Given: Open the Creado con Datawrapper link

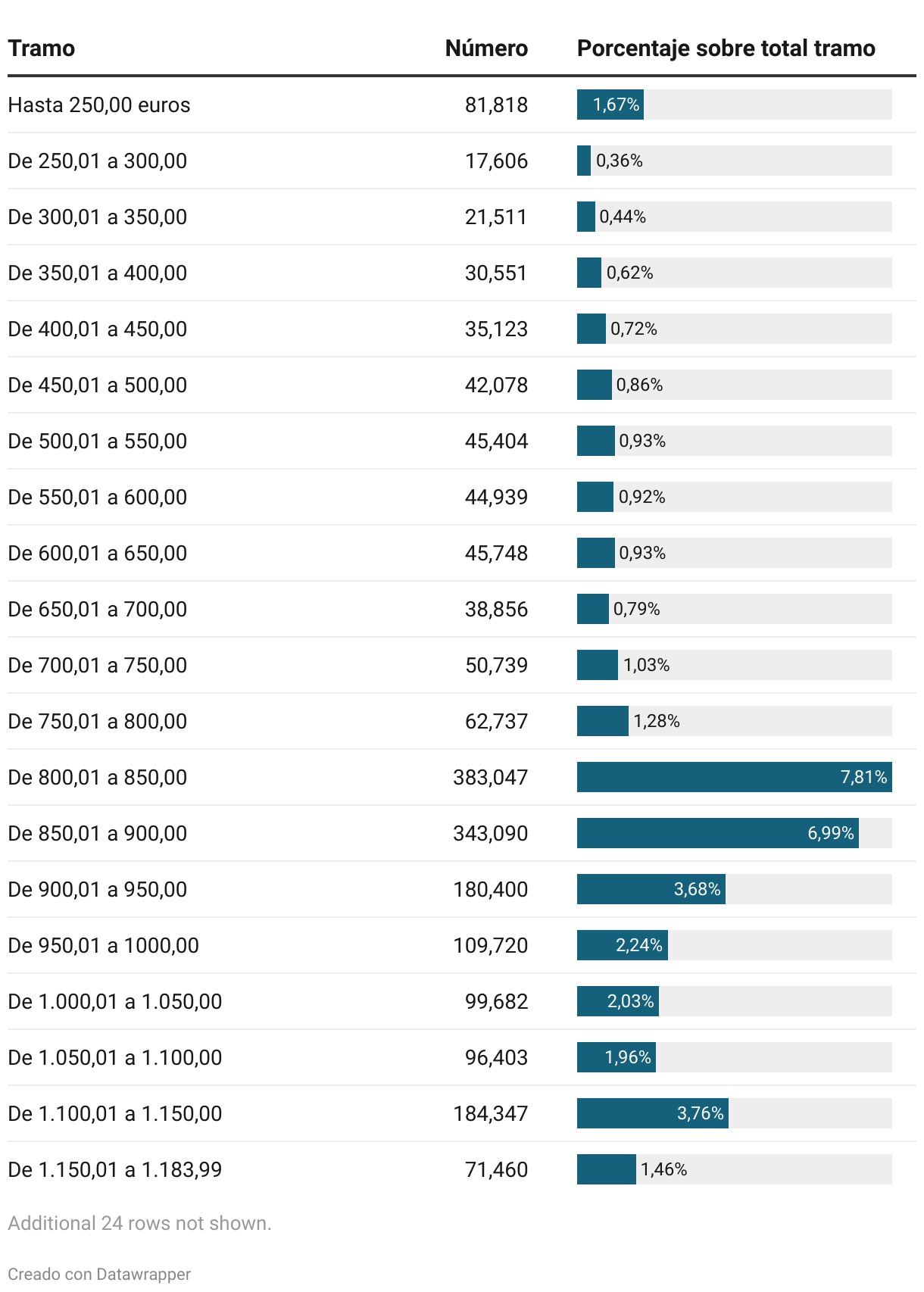Looking at the screenshot, I should tap(99, 1274).
